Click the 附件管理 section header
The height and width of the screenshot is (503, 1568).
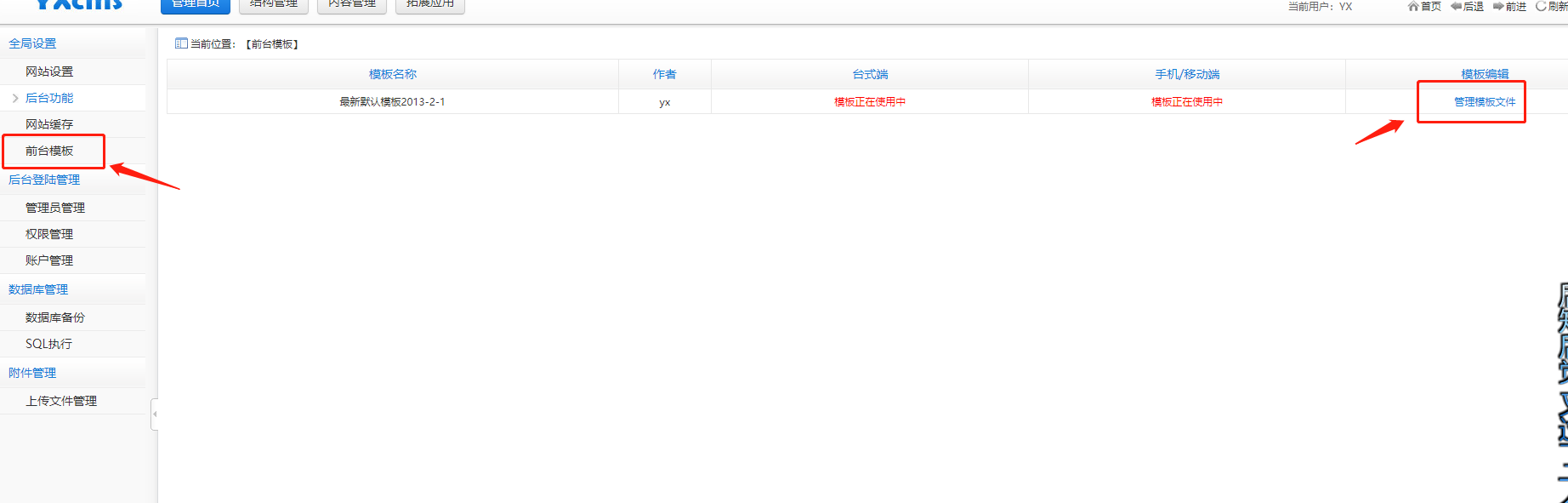(x=32, y=373)
